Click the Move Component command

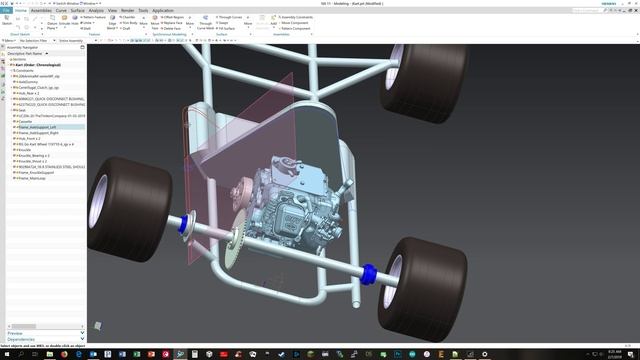click(294, 23)
